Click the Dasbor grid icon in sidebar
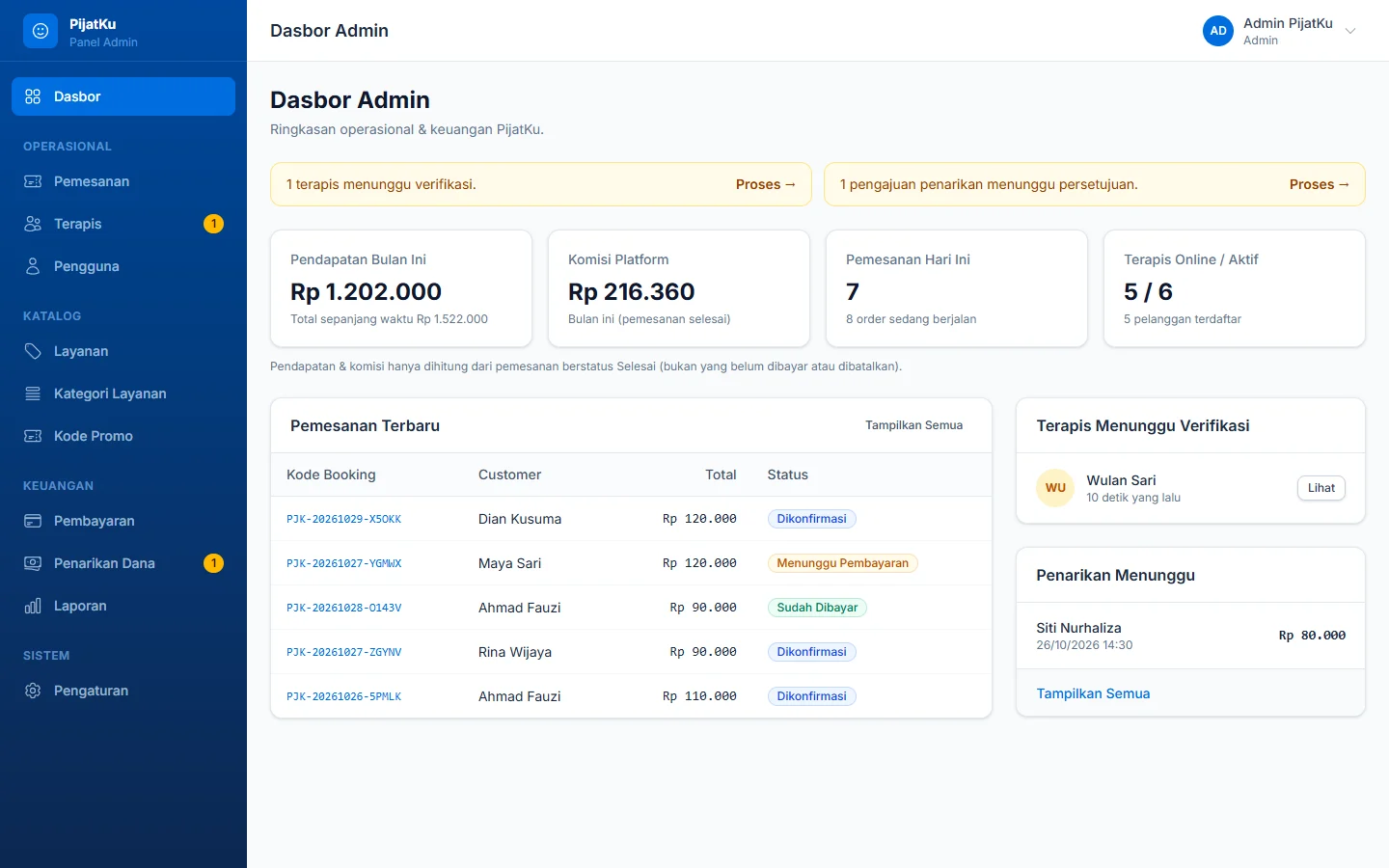Screen dimensions: 1389x868 tap(33, 96)
